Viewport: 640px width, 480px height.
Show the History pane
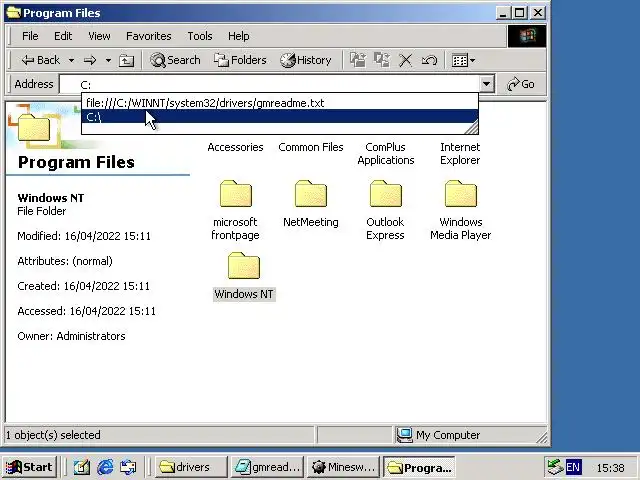pyautogui.click(x=306, y=60)
